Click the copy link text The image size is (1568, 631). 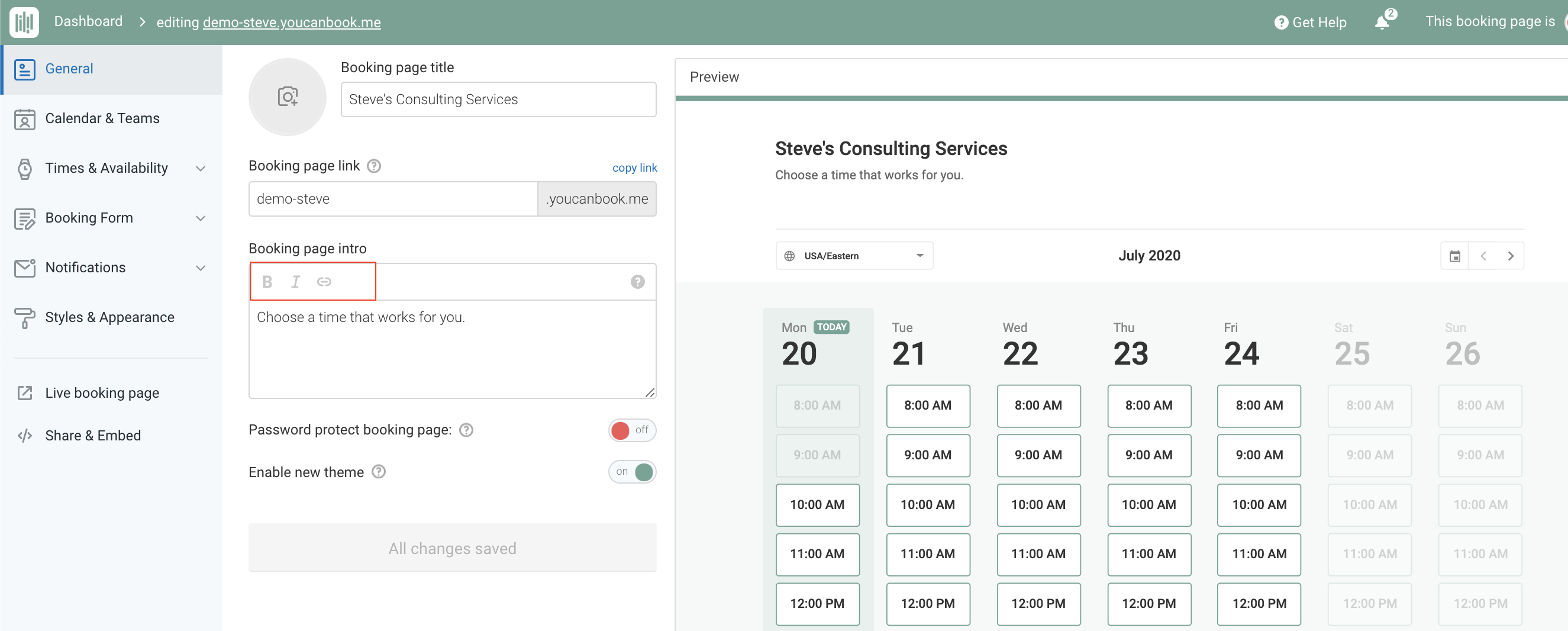click(x=634, y=168)
